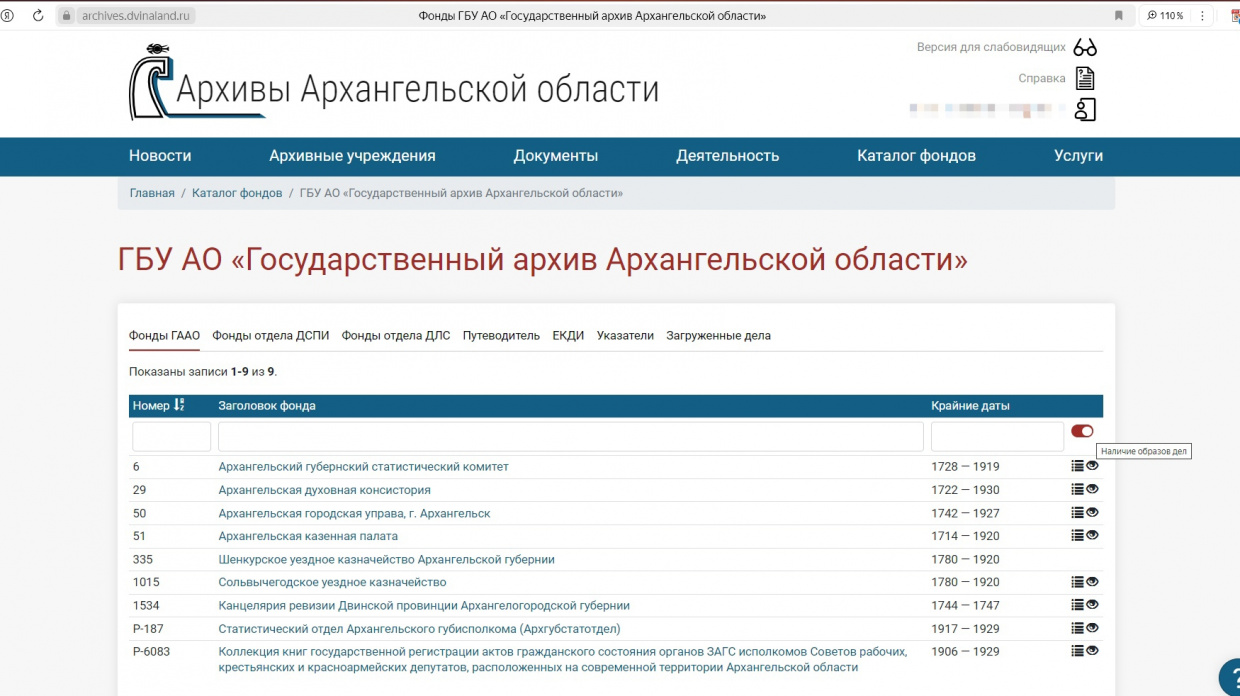The height and width of the screenshot is (696, 1240).
Task: Click the eye icon for fund Р-6083
Action: tap(1092, 651)
